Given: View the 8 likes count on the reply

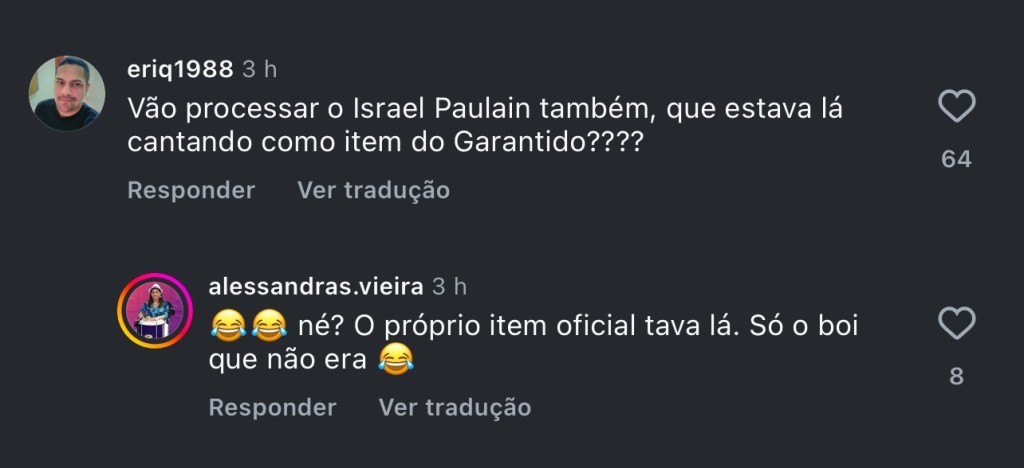Looking at the screenshot, I should pyautogui.click(x=956, y=377).
